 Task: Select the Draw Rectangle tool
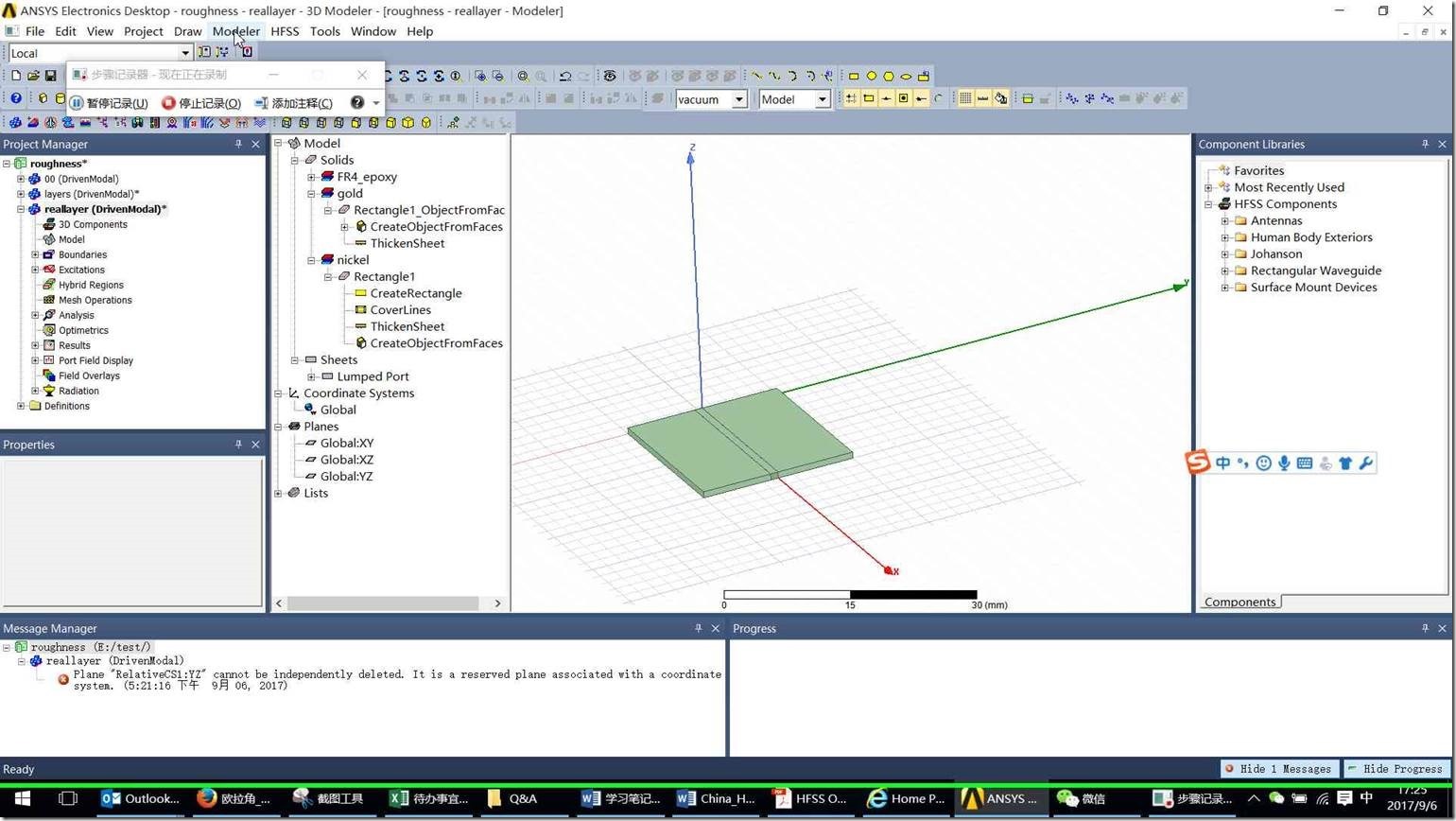(x=854, y=76)
